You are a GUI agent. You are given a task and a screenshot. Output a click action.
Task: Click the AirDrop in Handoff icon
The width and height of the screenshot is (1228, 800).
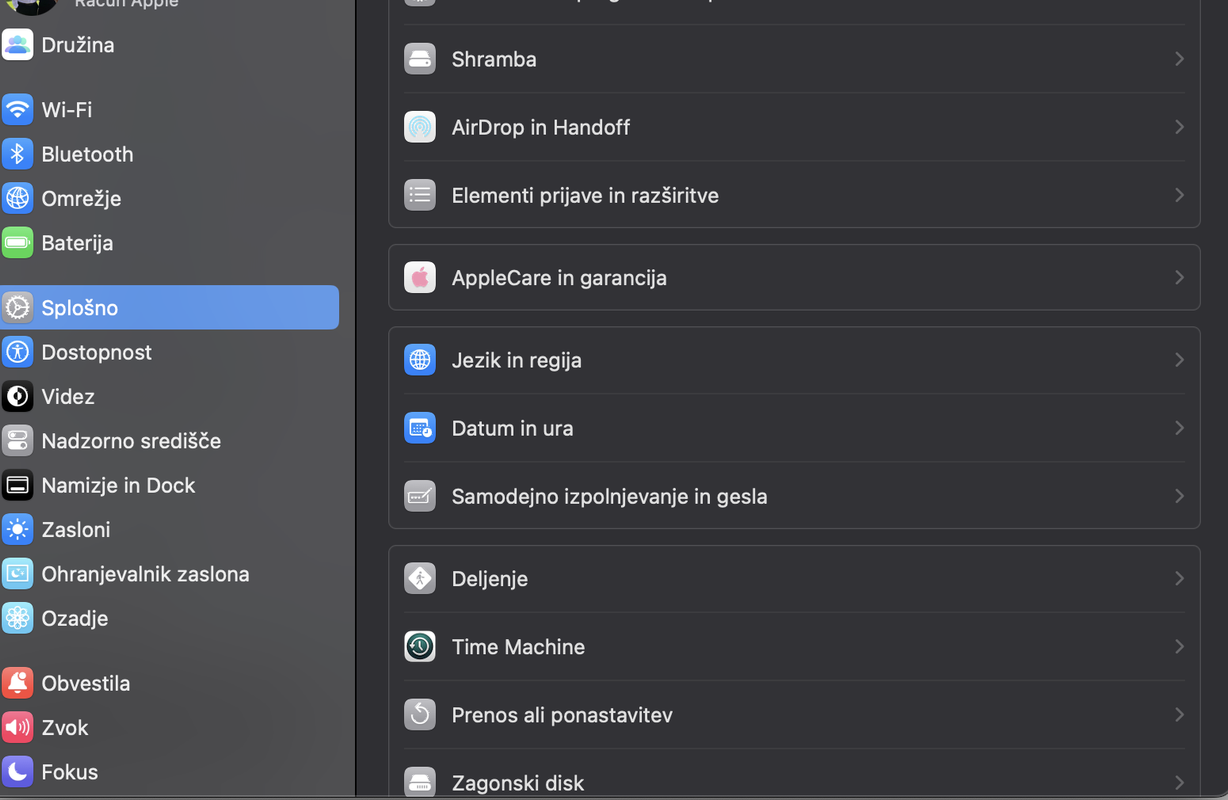(420, 127)
